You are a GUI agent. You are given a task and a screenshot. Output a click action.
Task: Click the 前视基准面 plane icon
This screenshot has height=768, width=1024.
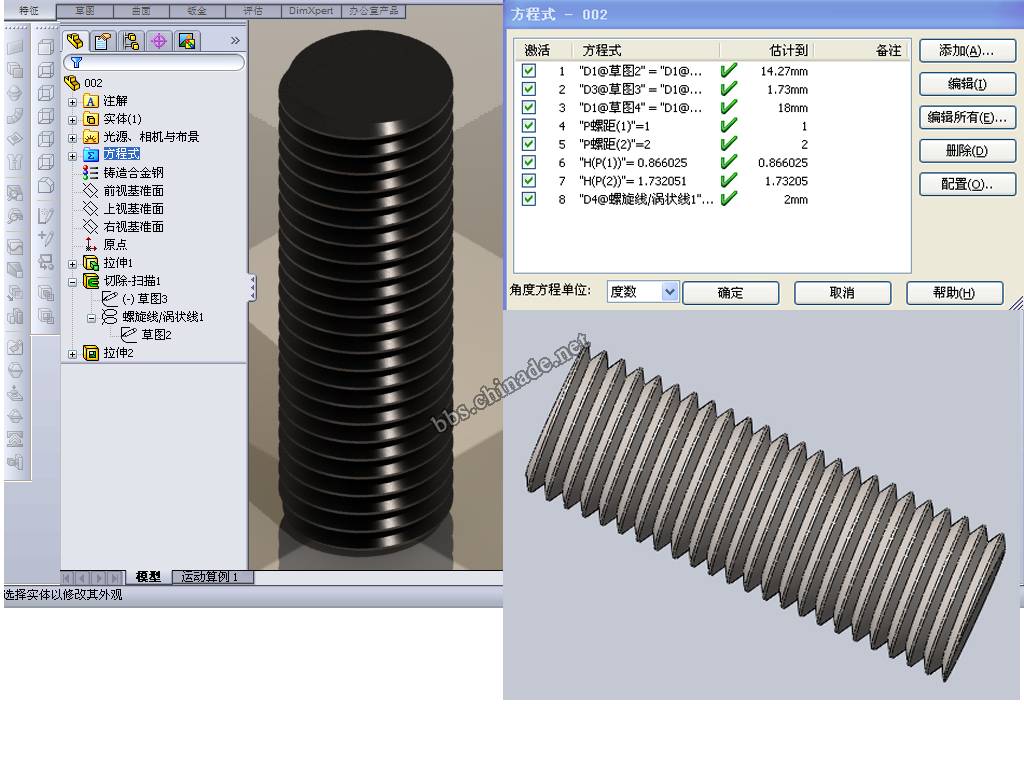pos(91,191)
